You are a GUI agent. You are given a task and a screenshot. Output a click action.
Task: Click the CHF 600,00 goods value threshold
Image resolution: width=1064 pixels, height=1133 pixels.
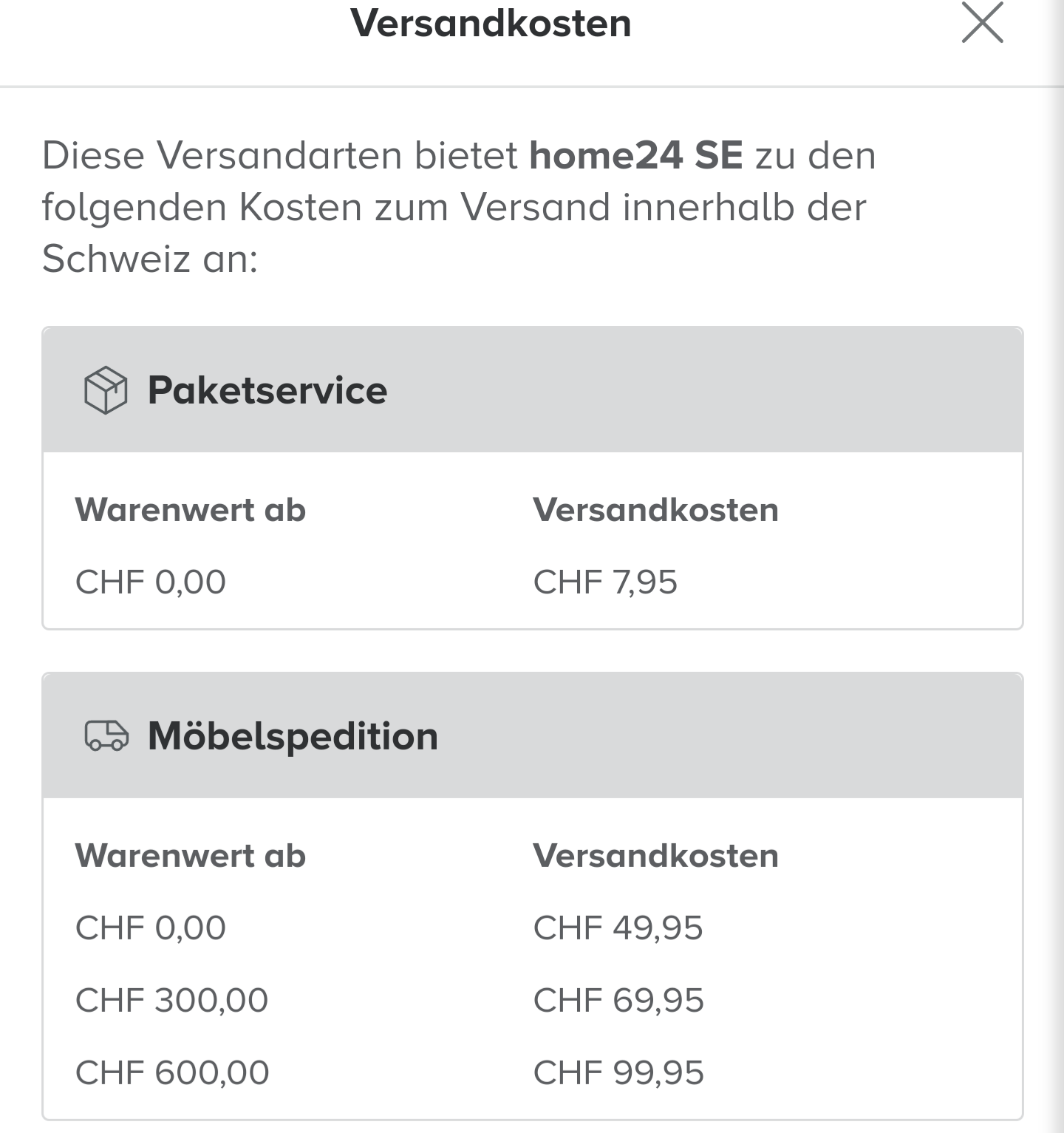click(172, 1073)
